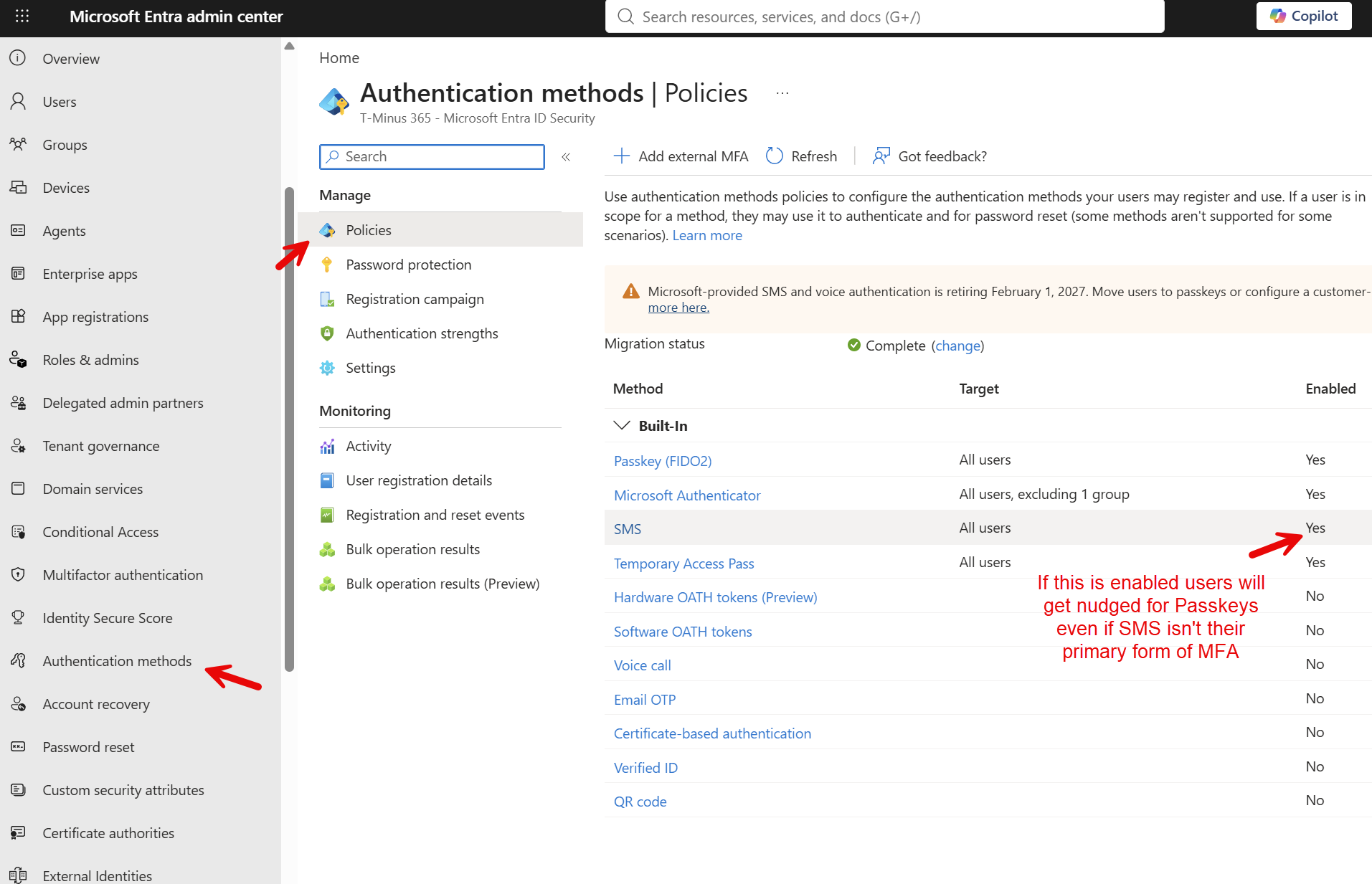Click the Copilot button in header

pos(1303,16)
